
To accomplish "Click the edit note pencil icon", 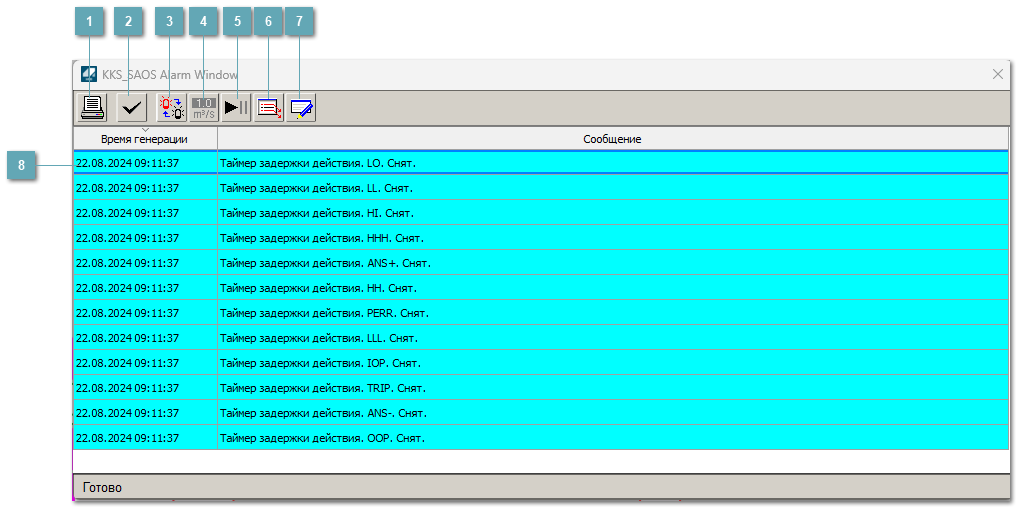I will coord(301,107).
